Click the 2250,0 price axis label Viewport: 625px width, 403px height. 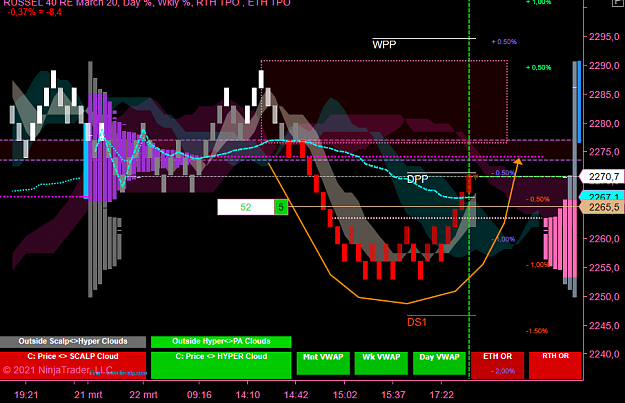click(604, 297)
